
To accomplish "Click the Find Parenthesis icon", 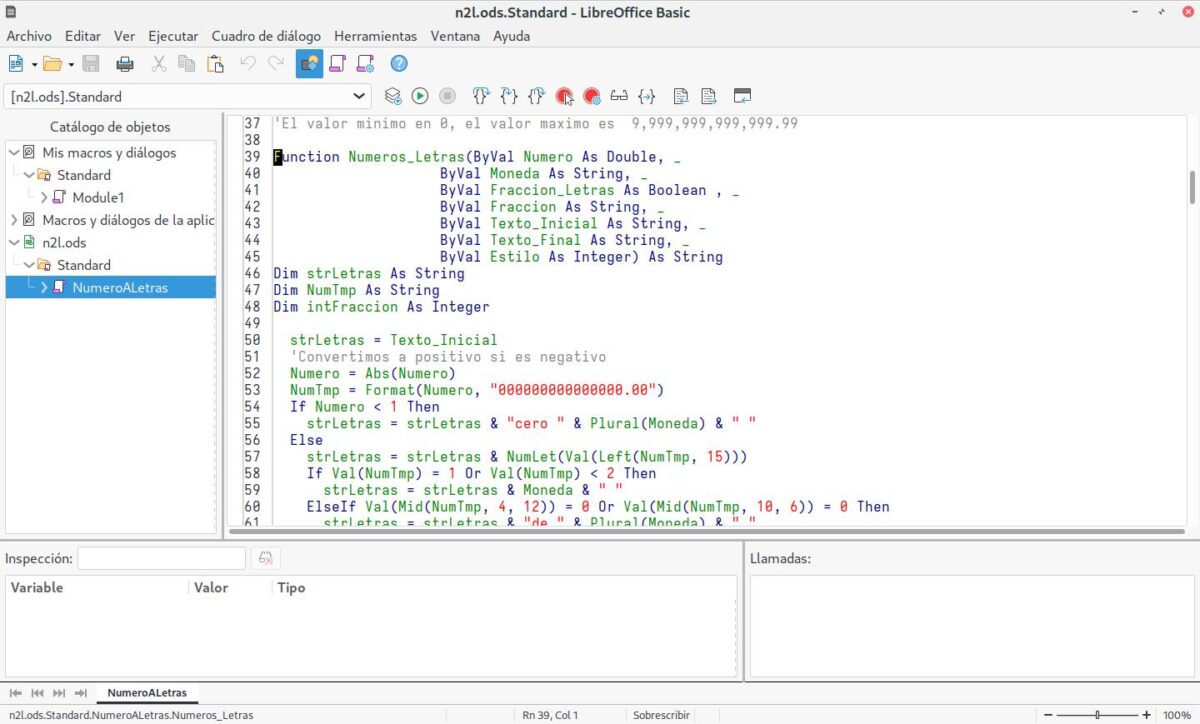I will tap(647, 96).
